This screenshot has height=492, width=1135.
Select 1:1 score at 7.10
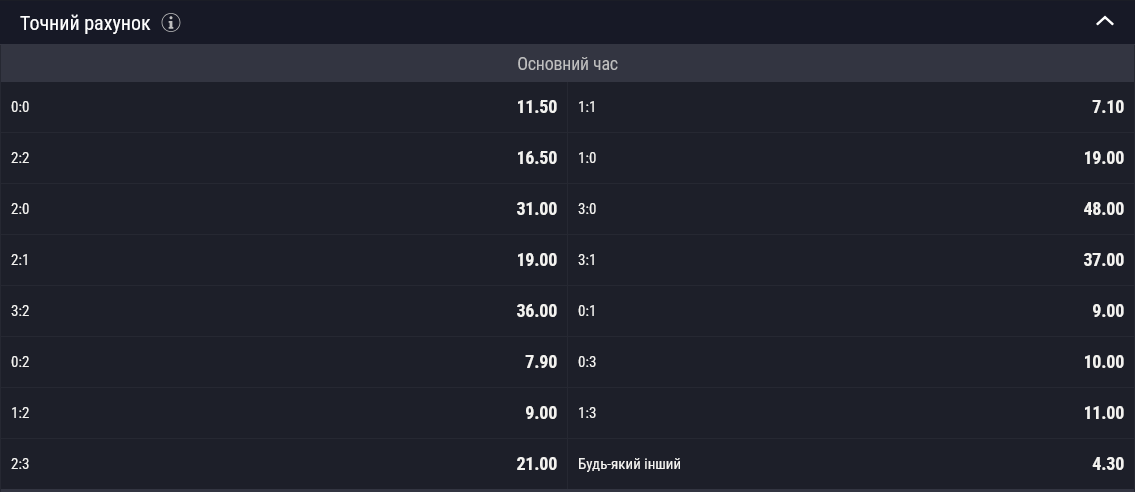[x=851, y=107]
